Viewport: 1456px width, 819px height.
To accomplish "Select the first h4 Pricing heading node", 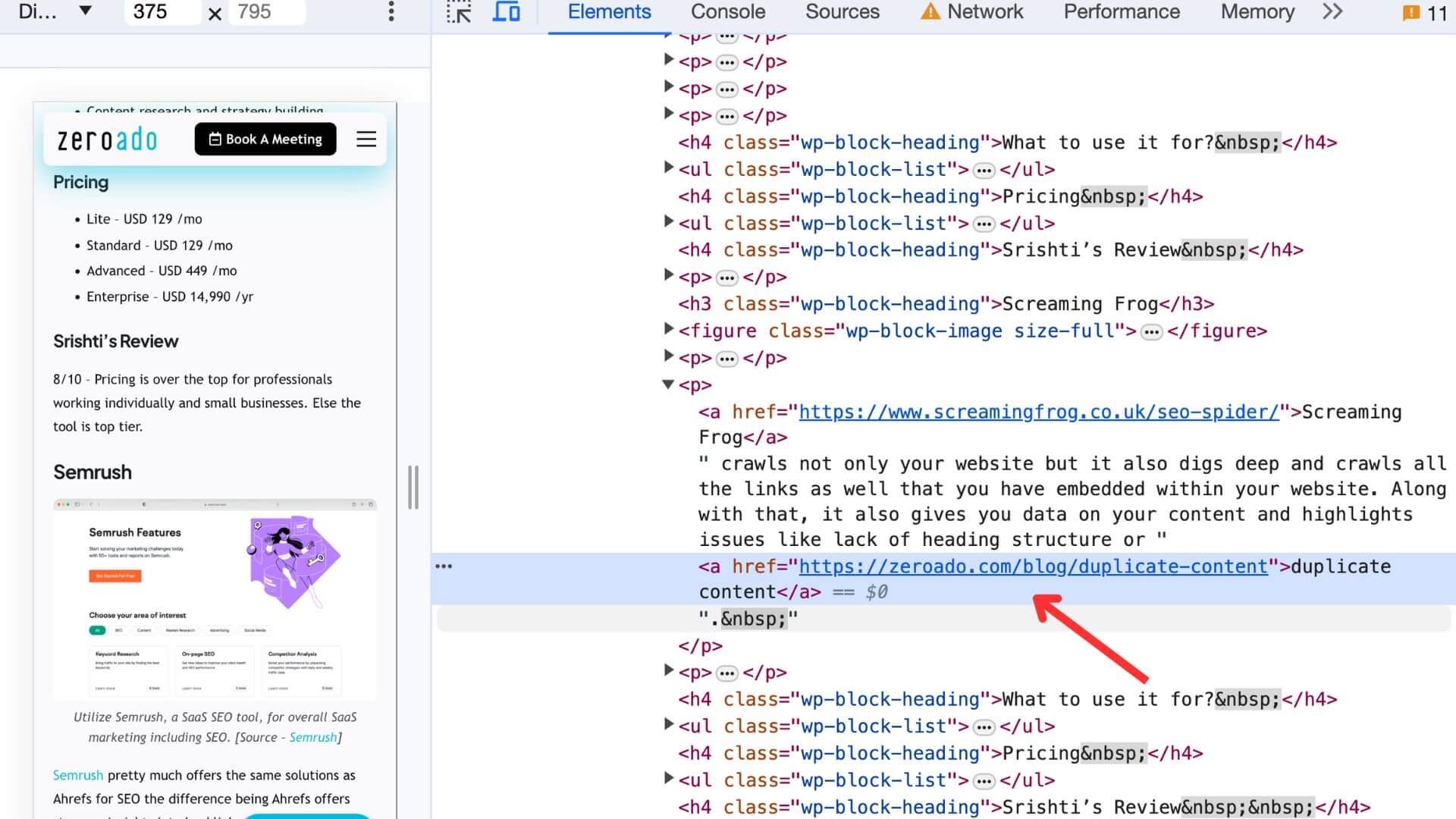I will click(940, 196).
